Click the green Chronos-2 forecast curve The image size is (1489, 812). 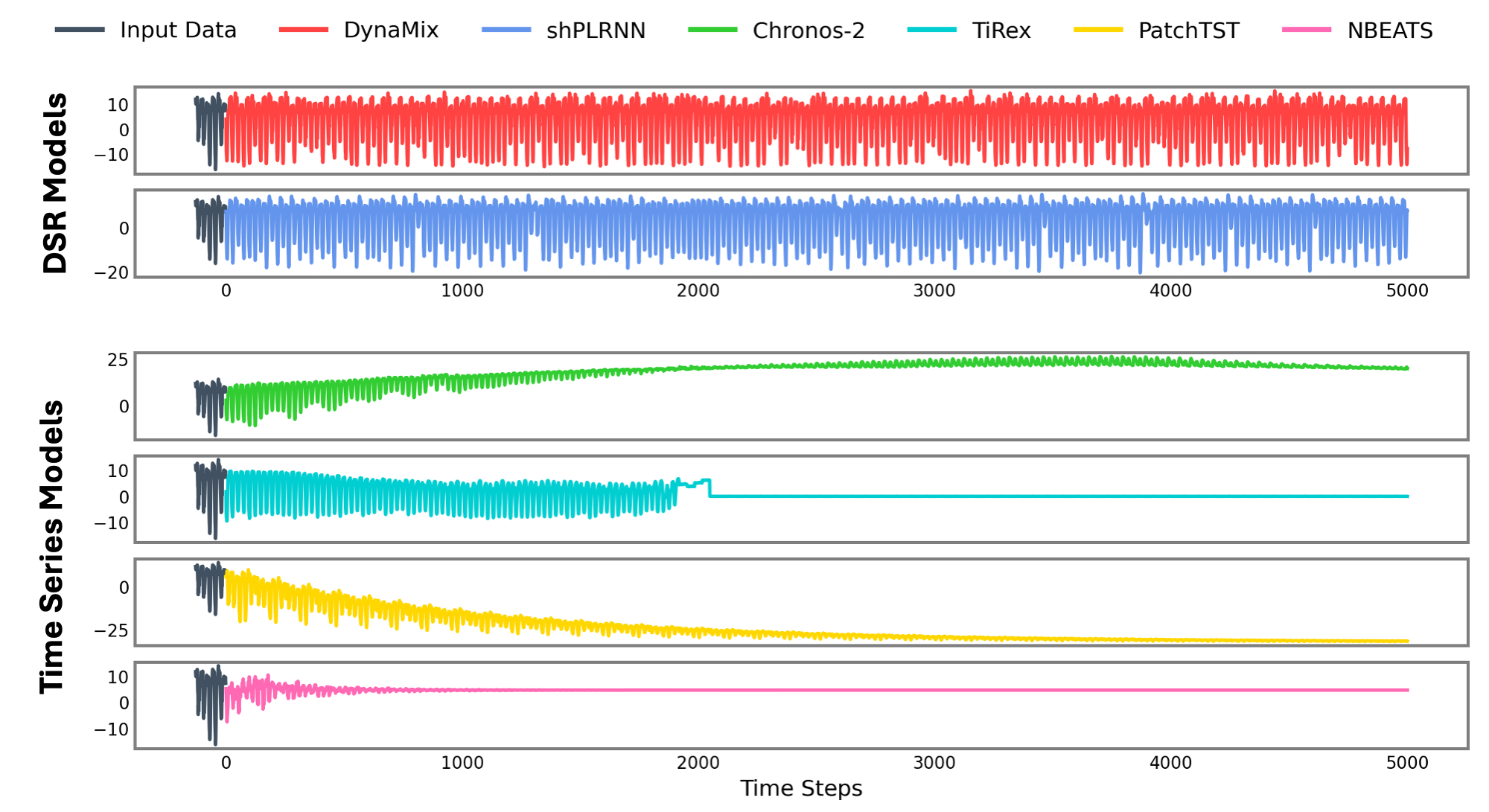click(1042, 362)
